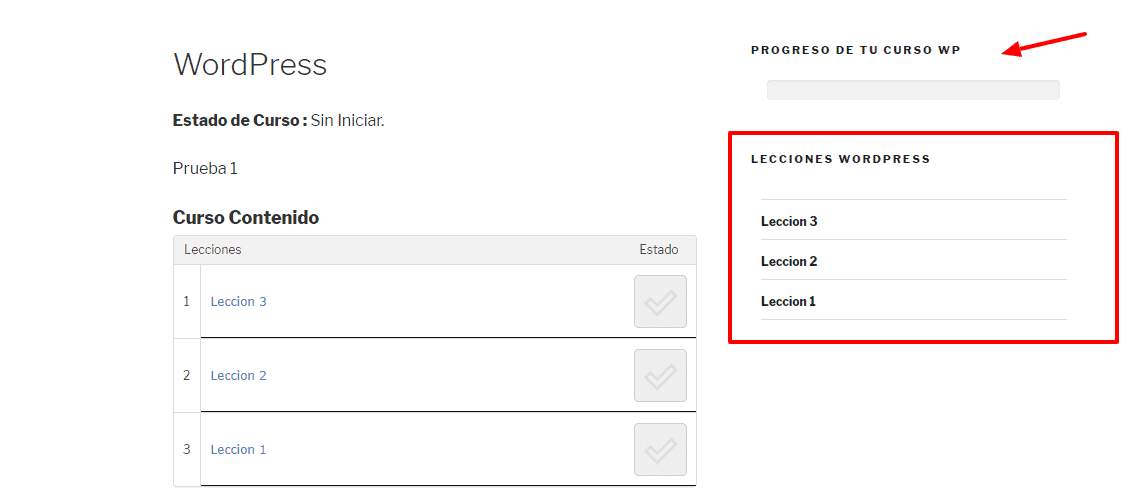Select Leccion 3 in the sidebar lessons widget
Image resolution: width=1142 pixels, height=496 pixels.
tap(789, 221)
